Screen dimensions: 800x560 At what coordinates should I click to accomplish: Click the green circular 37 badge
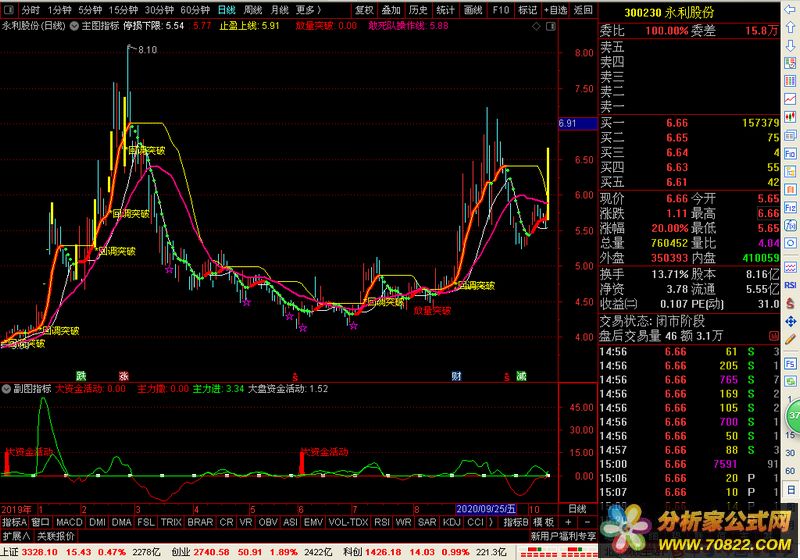793,415
